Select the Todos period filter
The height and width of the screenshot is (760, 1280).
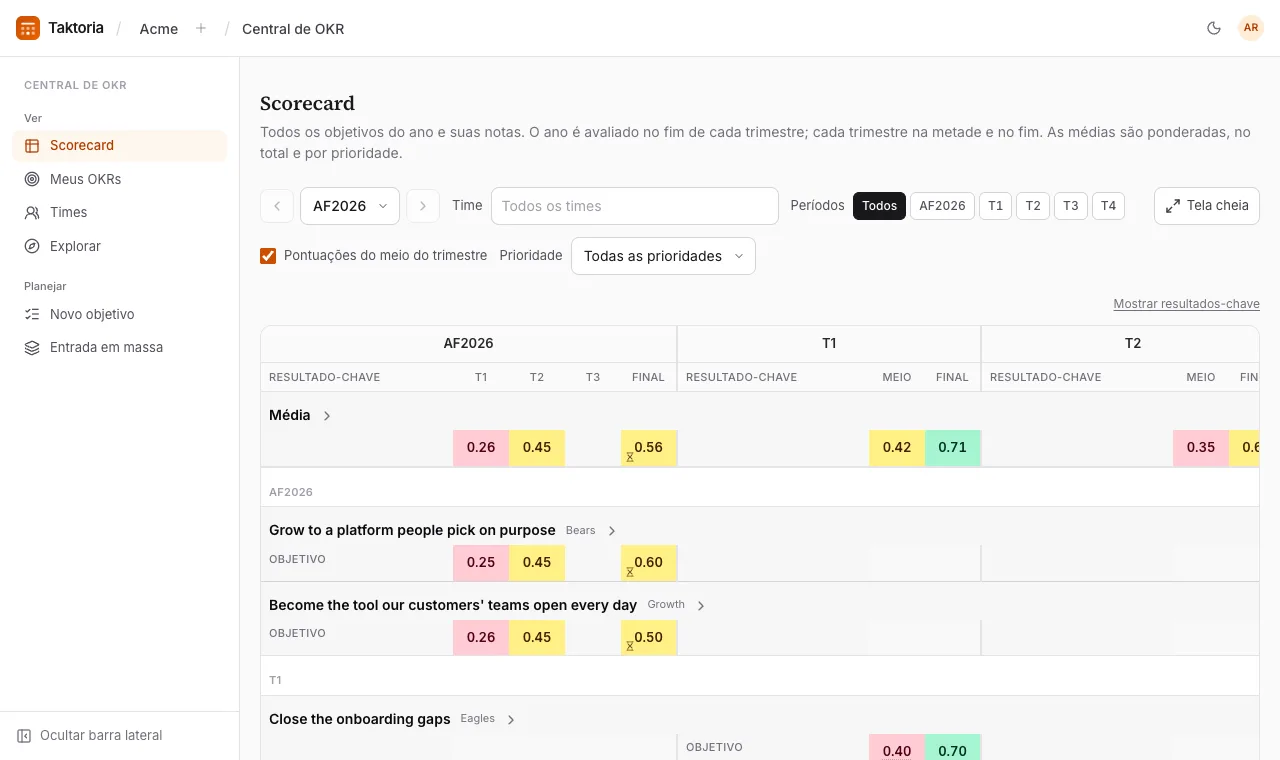pyautogui.click(x=879, y=206)
